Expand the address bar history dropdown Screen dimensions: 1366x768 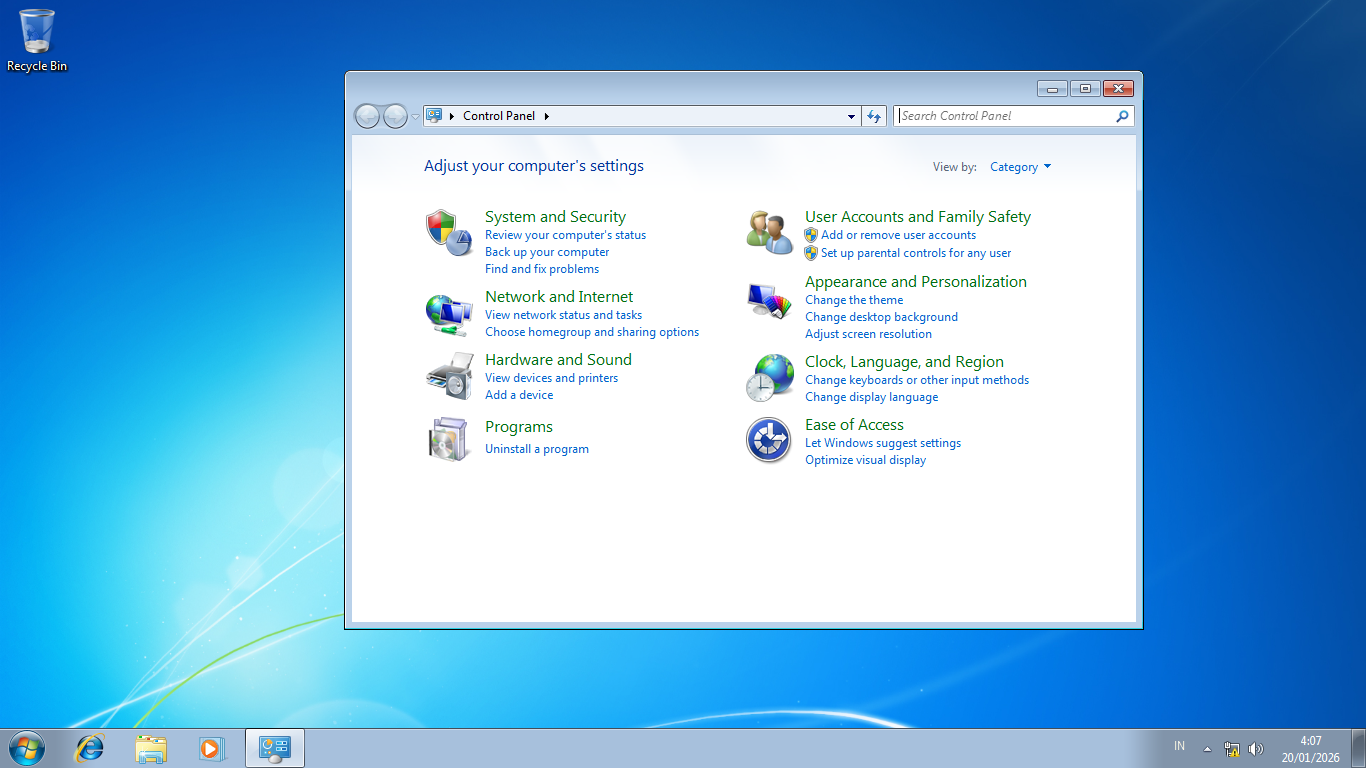pos(851,116)
